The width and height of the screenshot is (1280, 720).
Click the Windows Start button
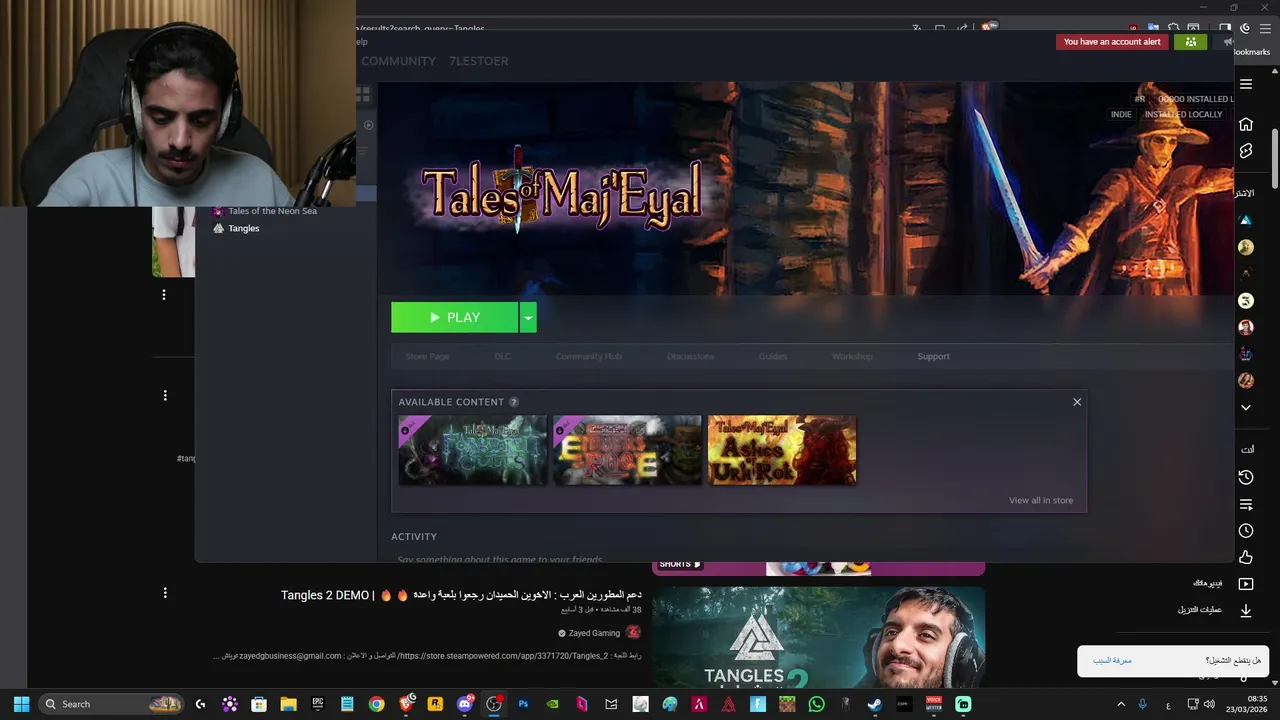click(x=21, y=704)
